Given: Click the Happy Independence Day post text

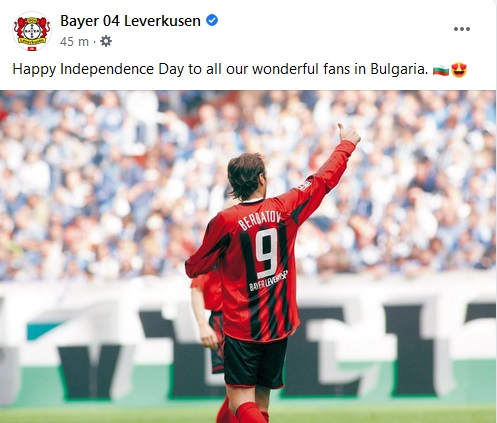Looking at the screenshot, I should click(220, 69).
